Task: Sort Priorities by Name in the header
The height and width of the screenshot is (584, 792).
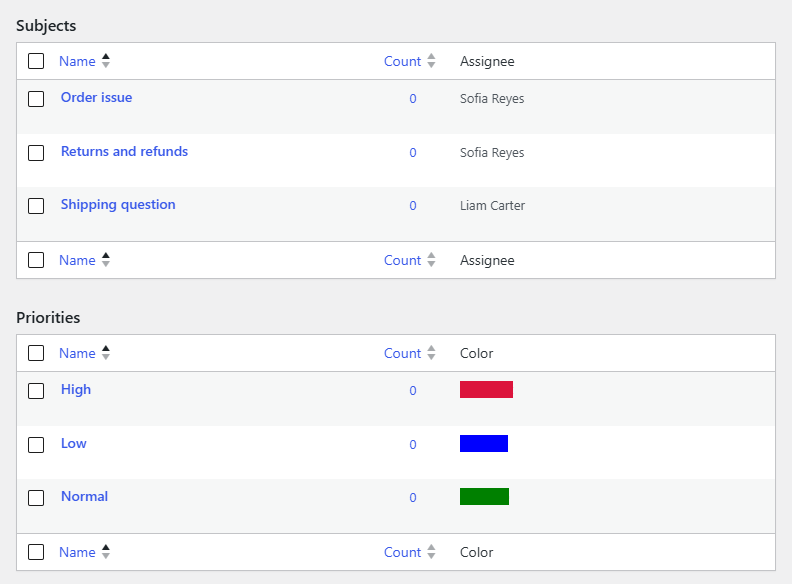Action: [77, 353]
